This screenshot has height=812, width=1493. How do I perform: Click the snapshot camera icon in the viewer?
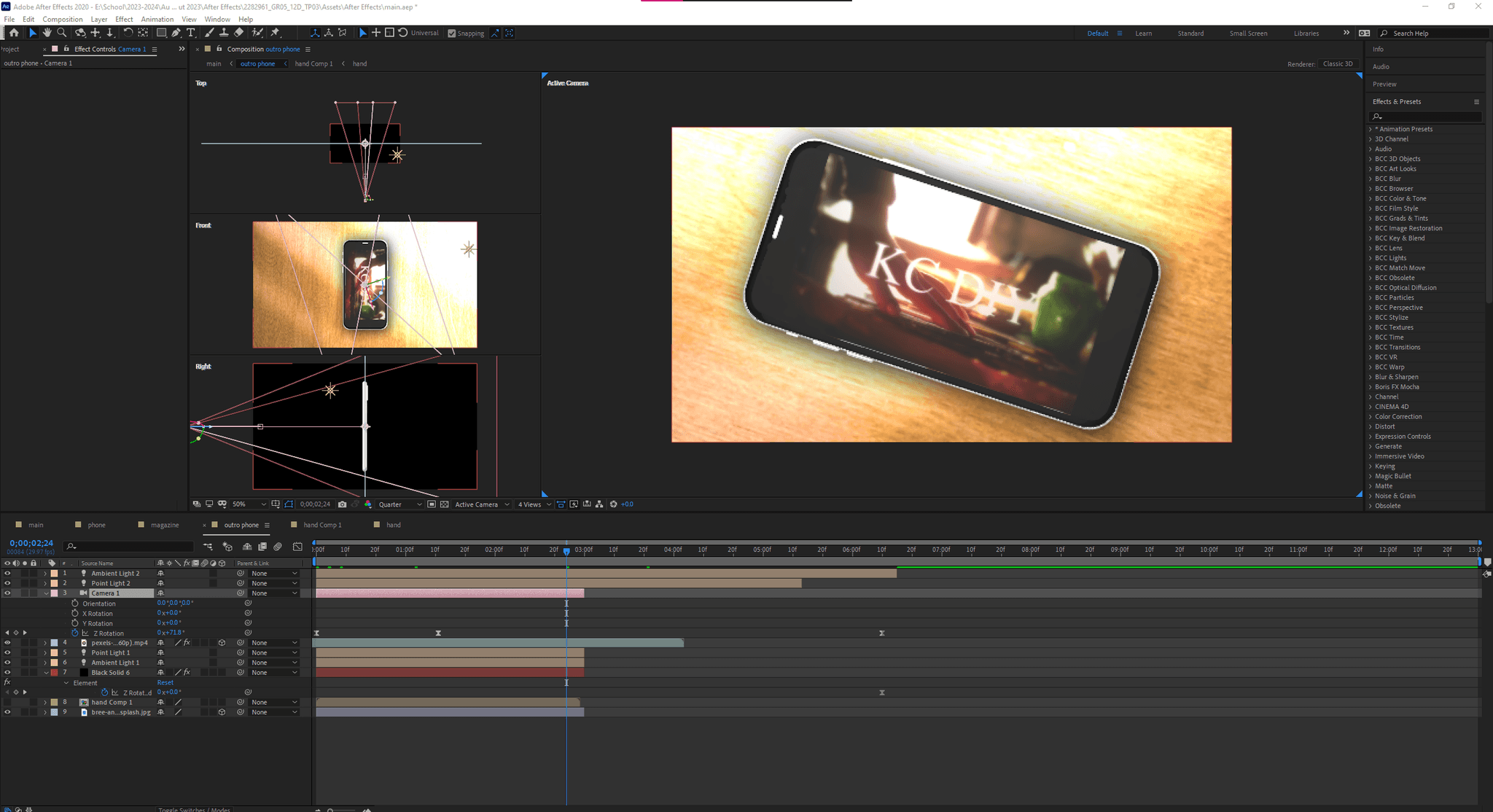click(342, 504)
